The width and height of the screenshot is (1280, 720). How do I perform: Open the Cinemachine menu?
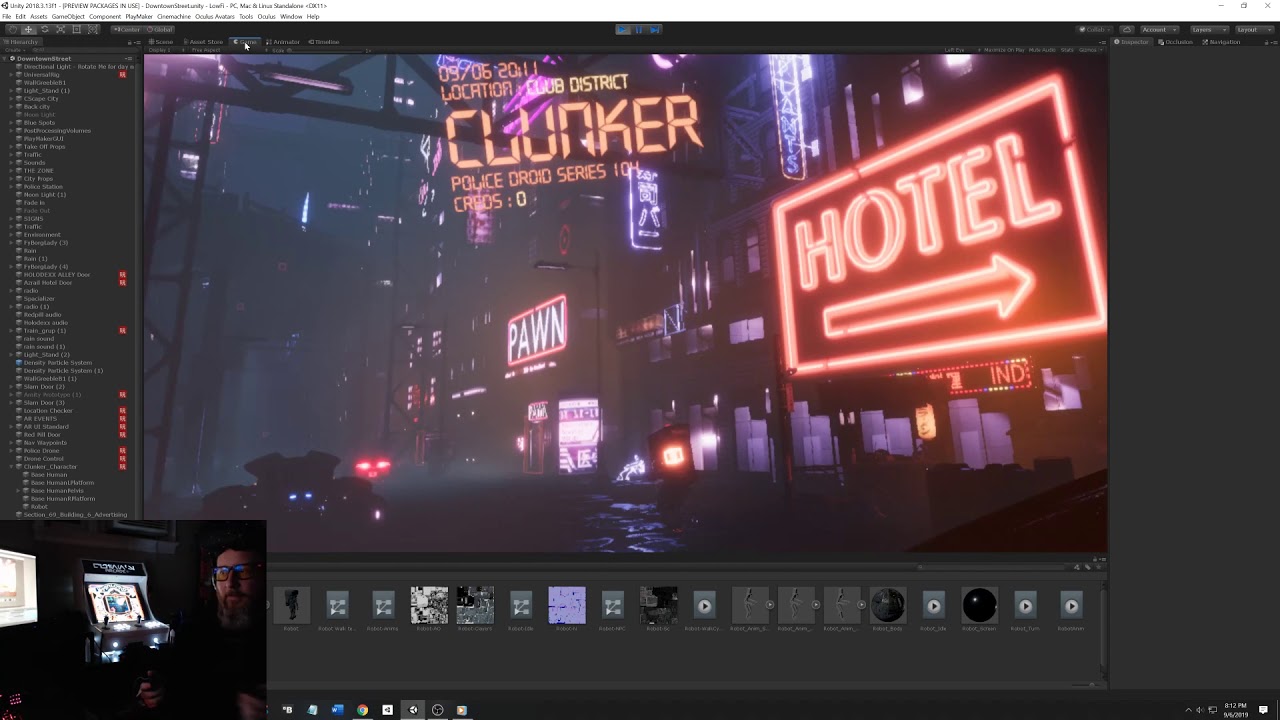[x=174, y=17]
